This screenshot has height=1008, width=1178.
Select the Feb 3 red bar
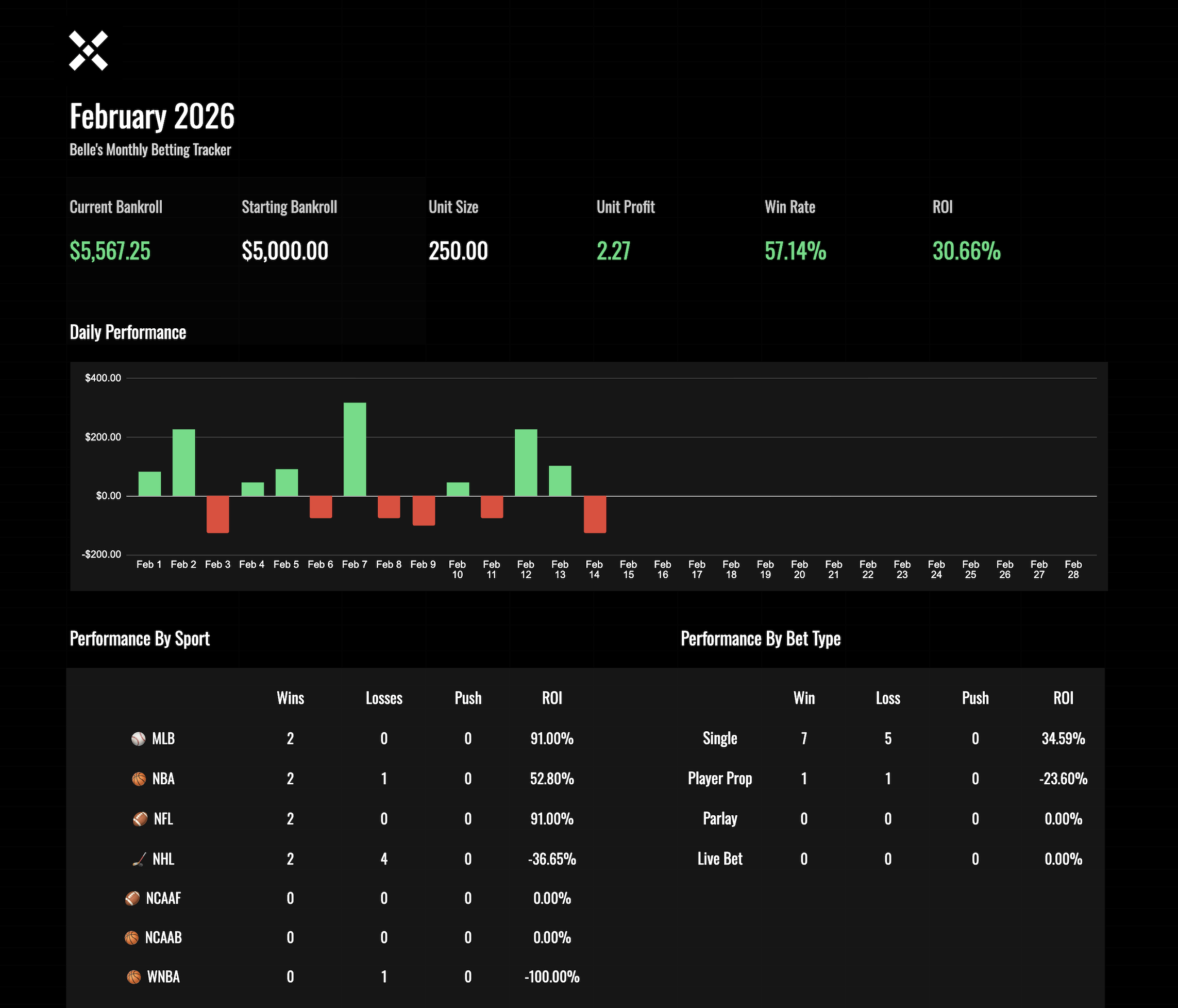218,514
